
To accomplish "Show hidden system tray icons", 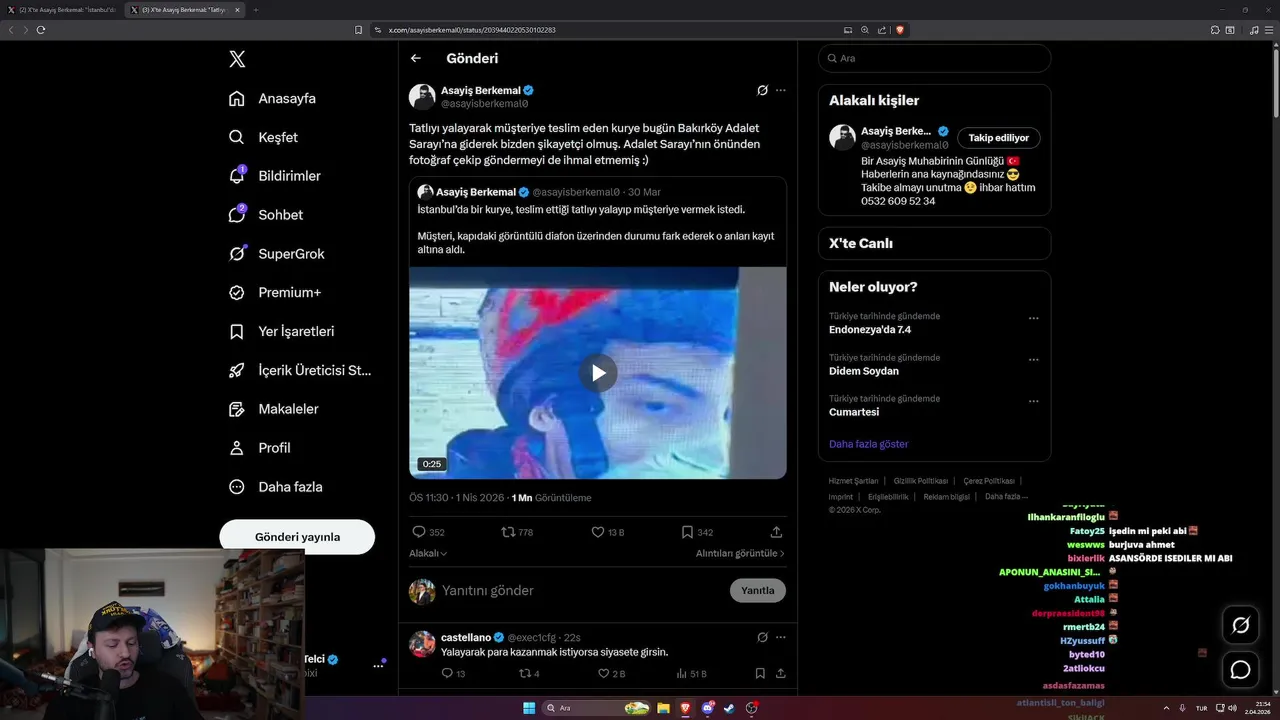I will pyautogui.click(x=1166, y=708).
